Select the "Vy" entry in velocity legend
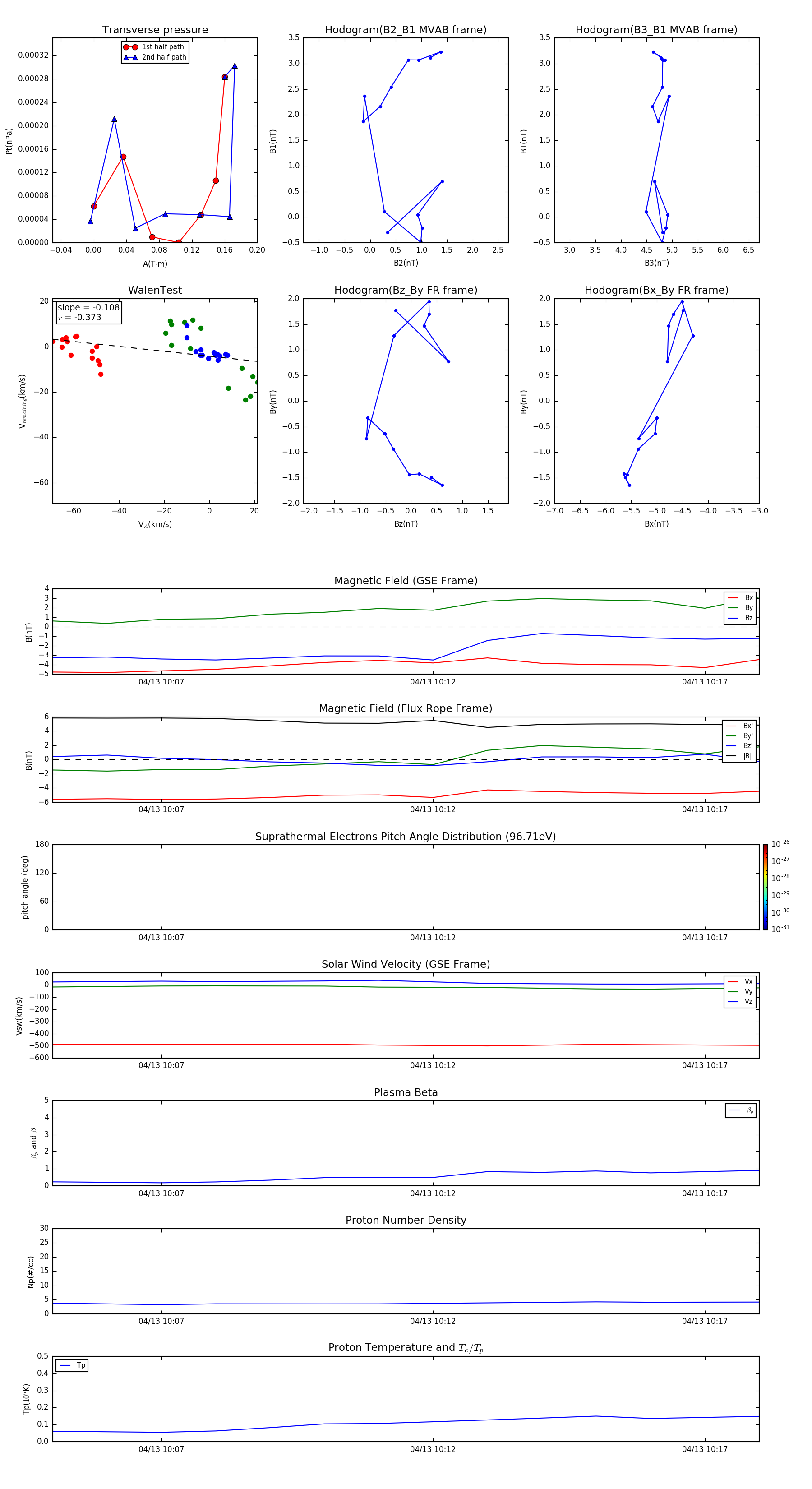812x1489 pixels. (740, 991)
